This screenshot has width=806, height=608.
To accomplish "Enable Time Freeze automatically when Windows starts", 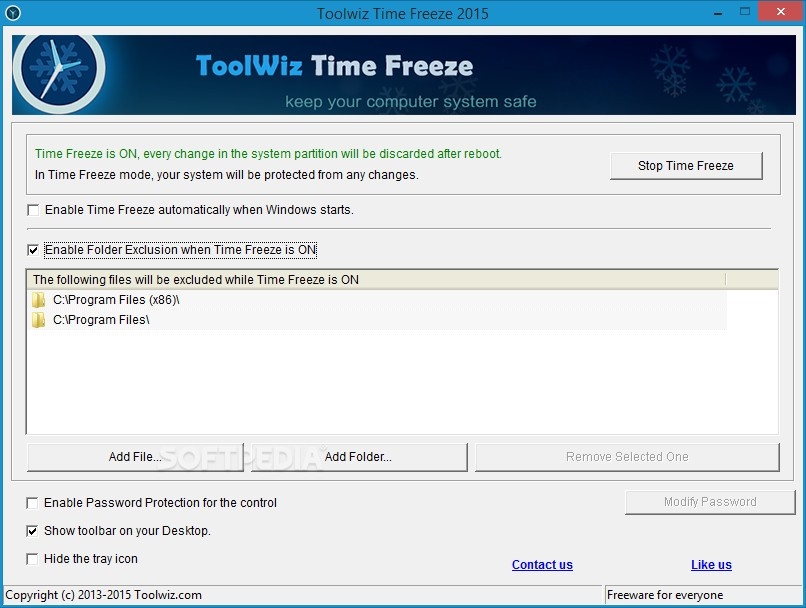I will pos(33,210).
